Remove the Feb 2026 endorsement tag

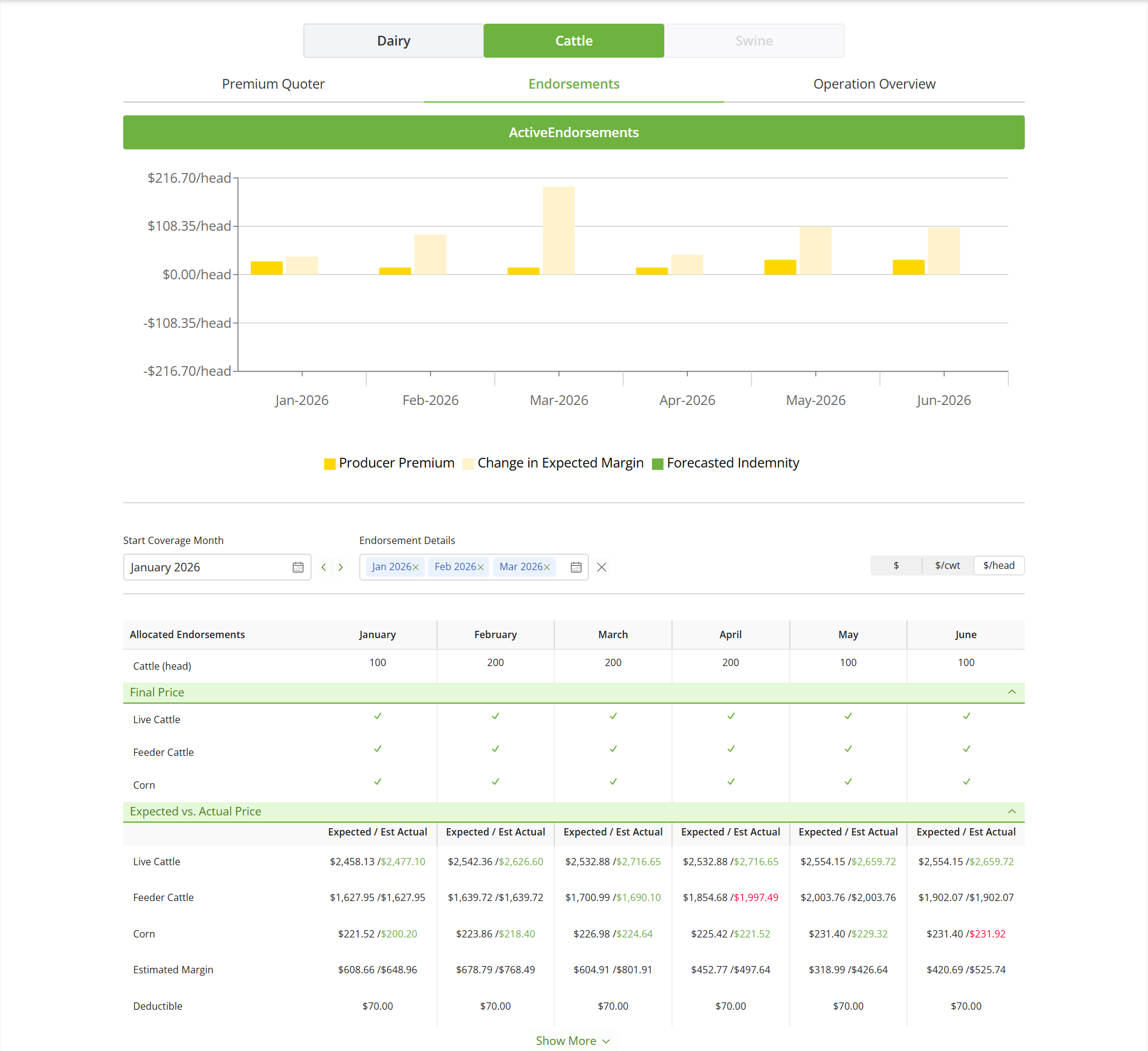[481, 567]
